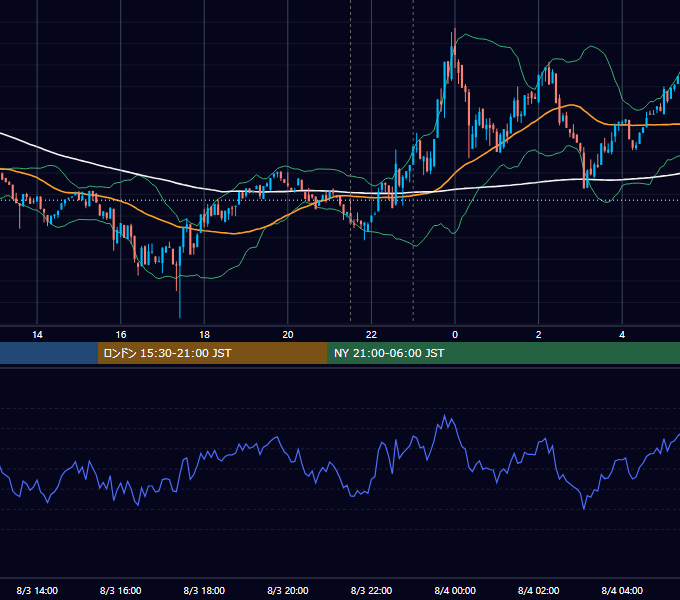Click the blue session bar before the London session
Image resolution: width=680 pixels, height=600 pixels.
[x=49, y=353]
